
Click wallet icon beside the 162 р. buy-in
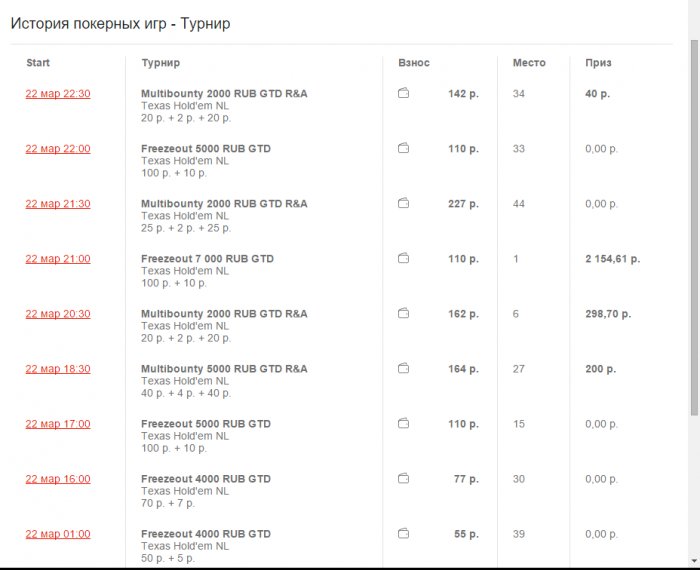coord(404,314)
